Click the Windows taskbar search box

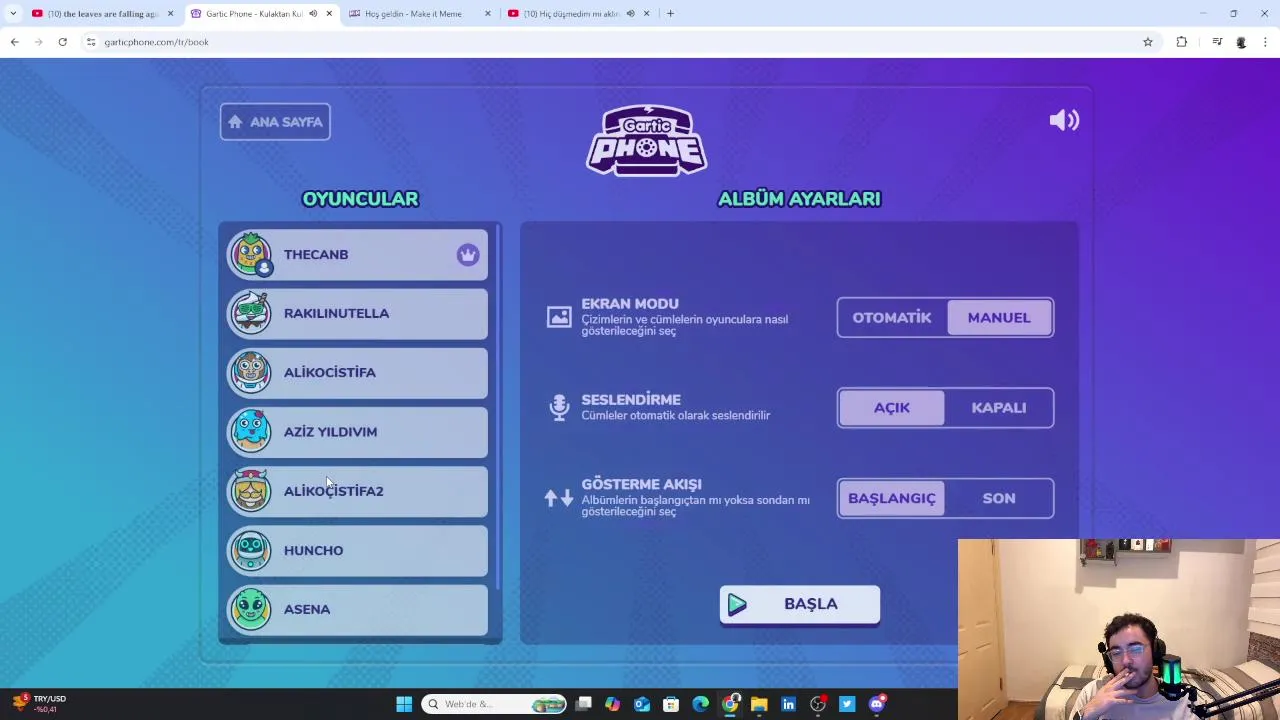click(494, 704)
